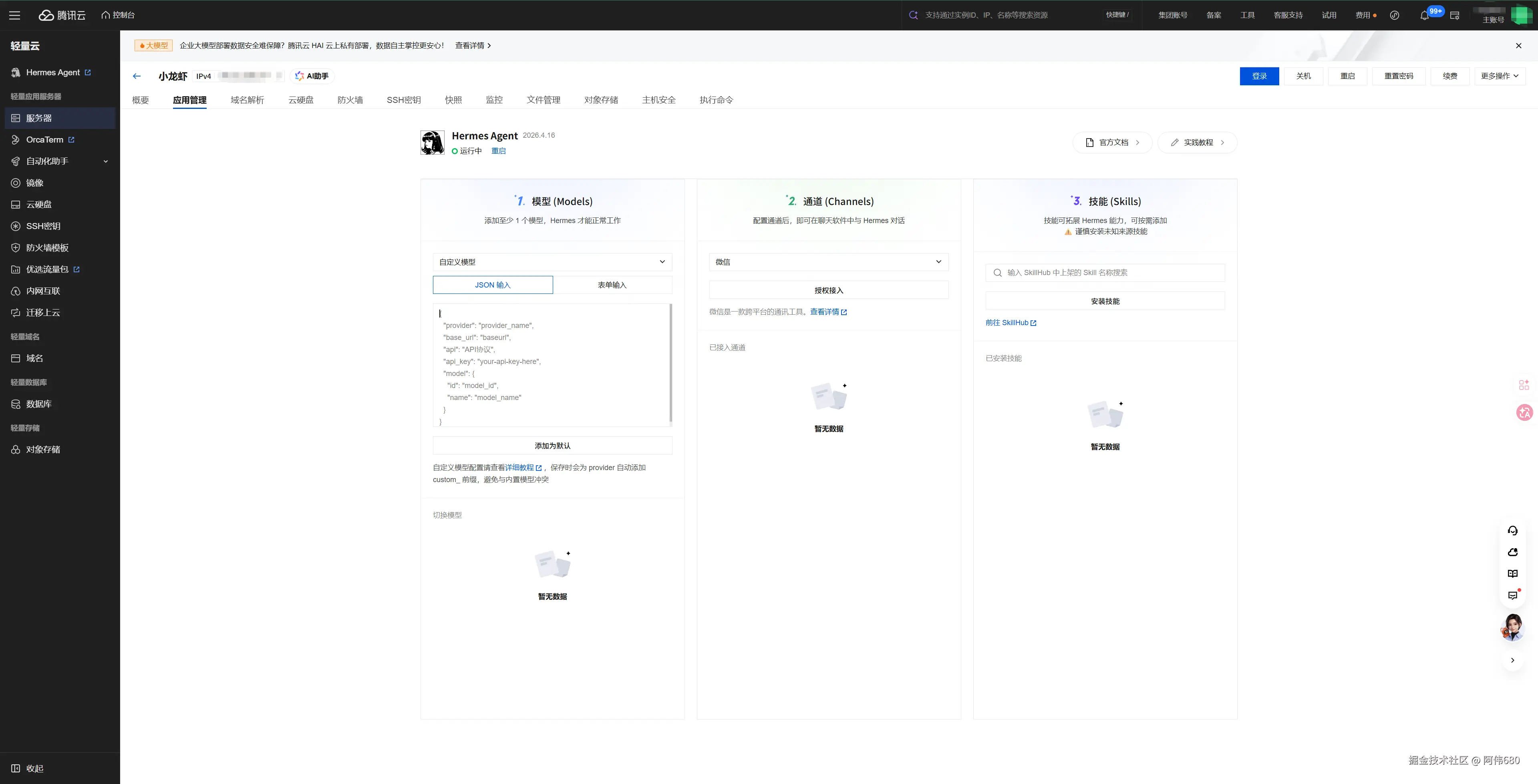Viewport: 1538px width, 784px height.
Task: Switch to 表单输入 mode
Action: point(612,285)
